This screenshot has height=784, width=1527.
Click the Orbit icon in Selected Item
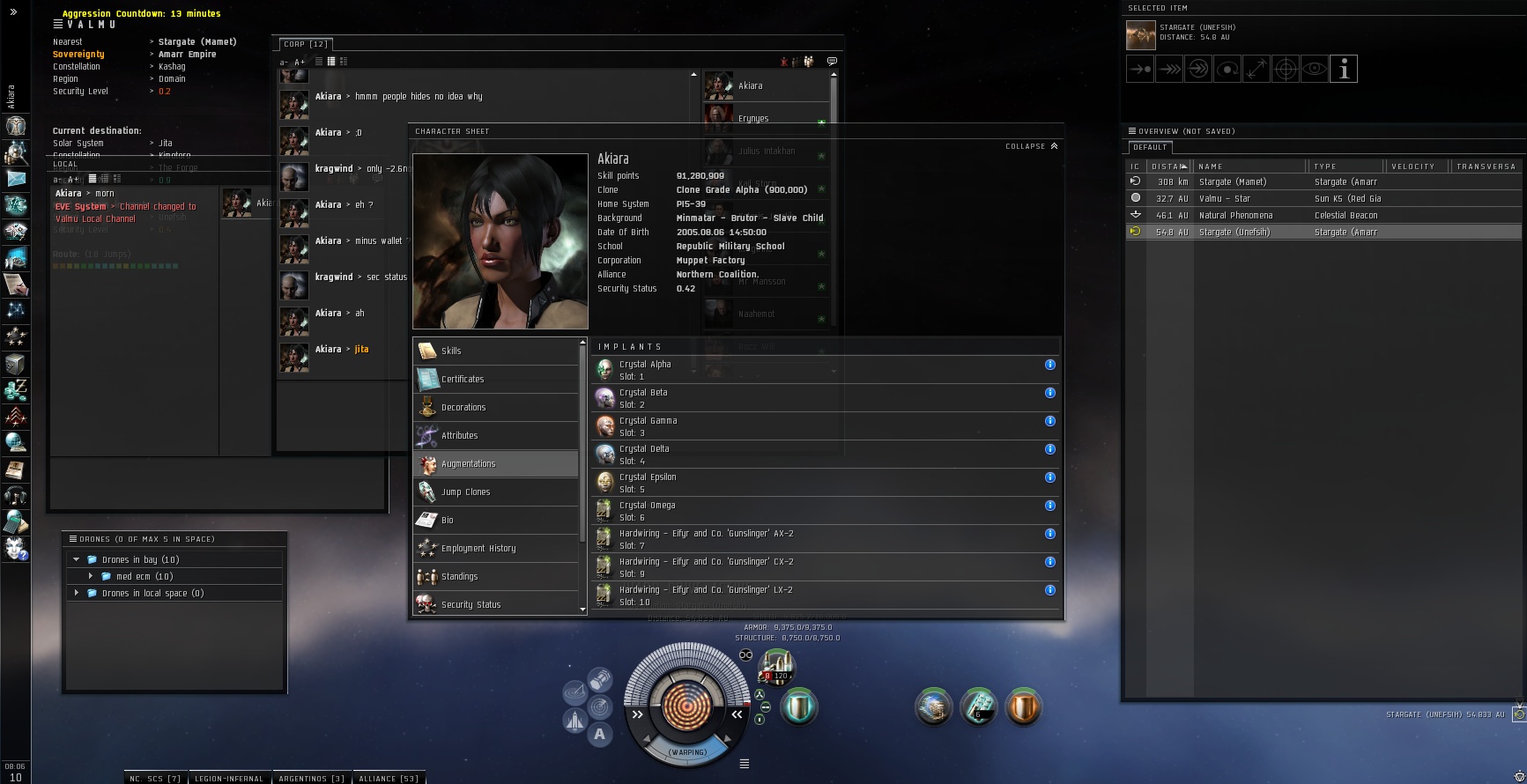1227,69
